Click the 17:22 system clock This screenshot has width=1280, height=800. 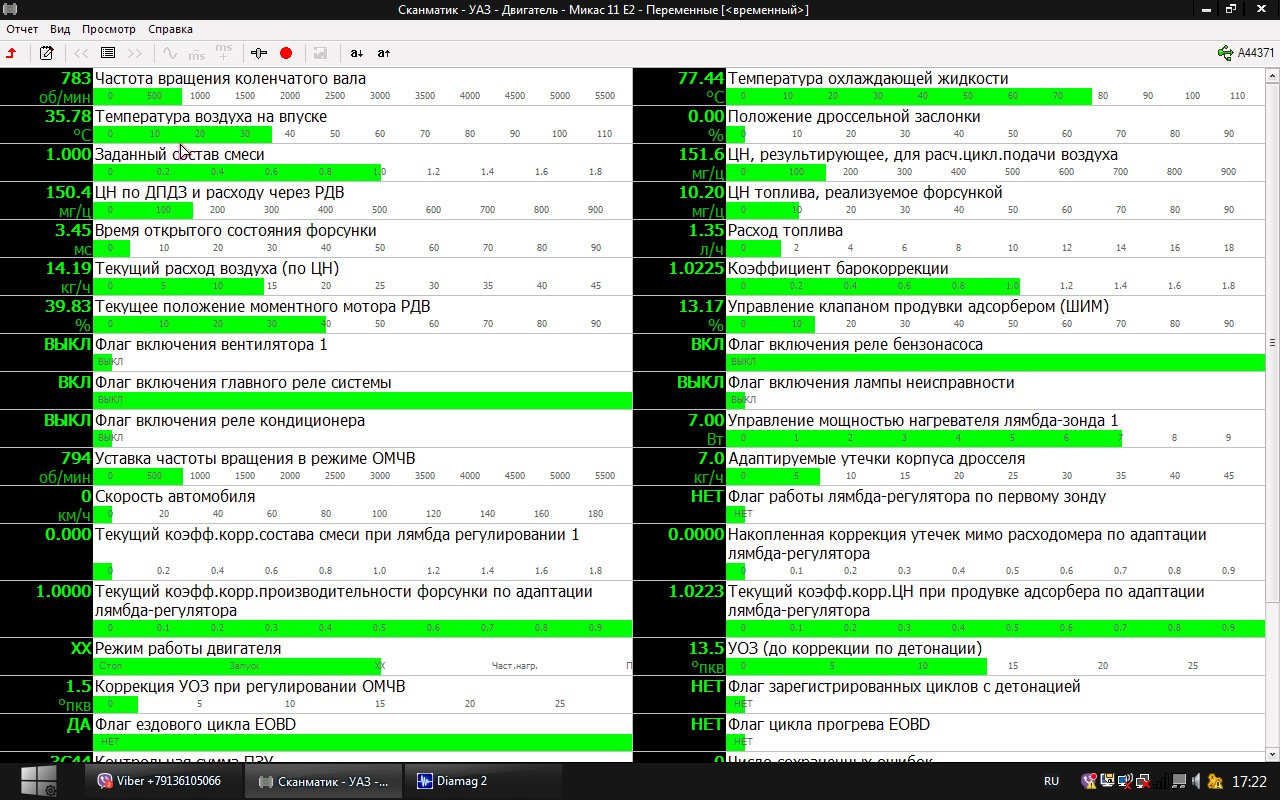[x=1250, y=781]
